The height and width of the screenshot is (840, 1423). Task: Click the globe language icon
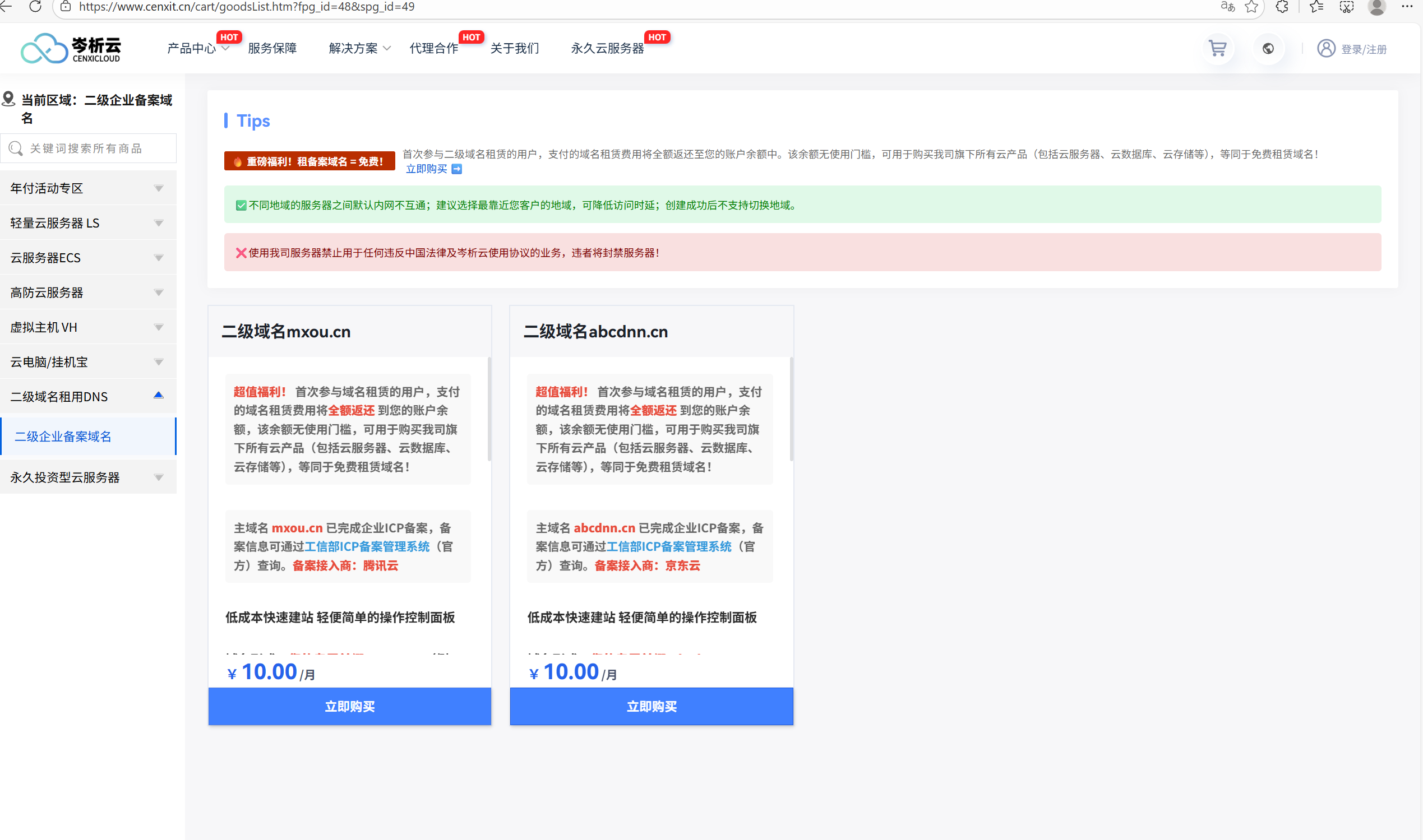[x=1268, y=49]
